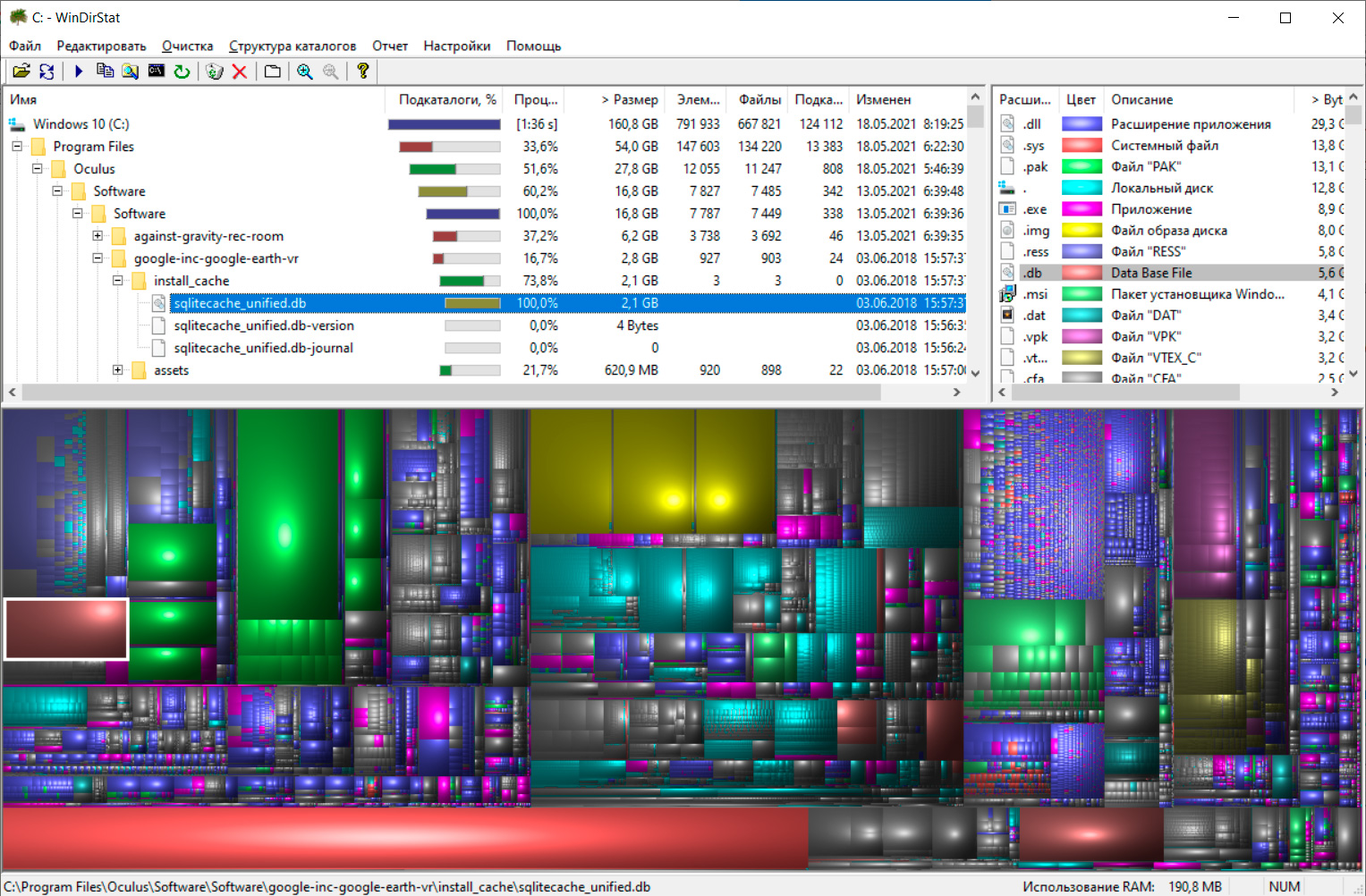Expand the assets folder node
1366x896 pixels.
(x=117, y=370)
